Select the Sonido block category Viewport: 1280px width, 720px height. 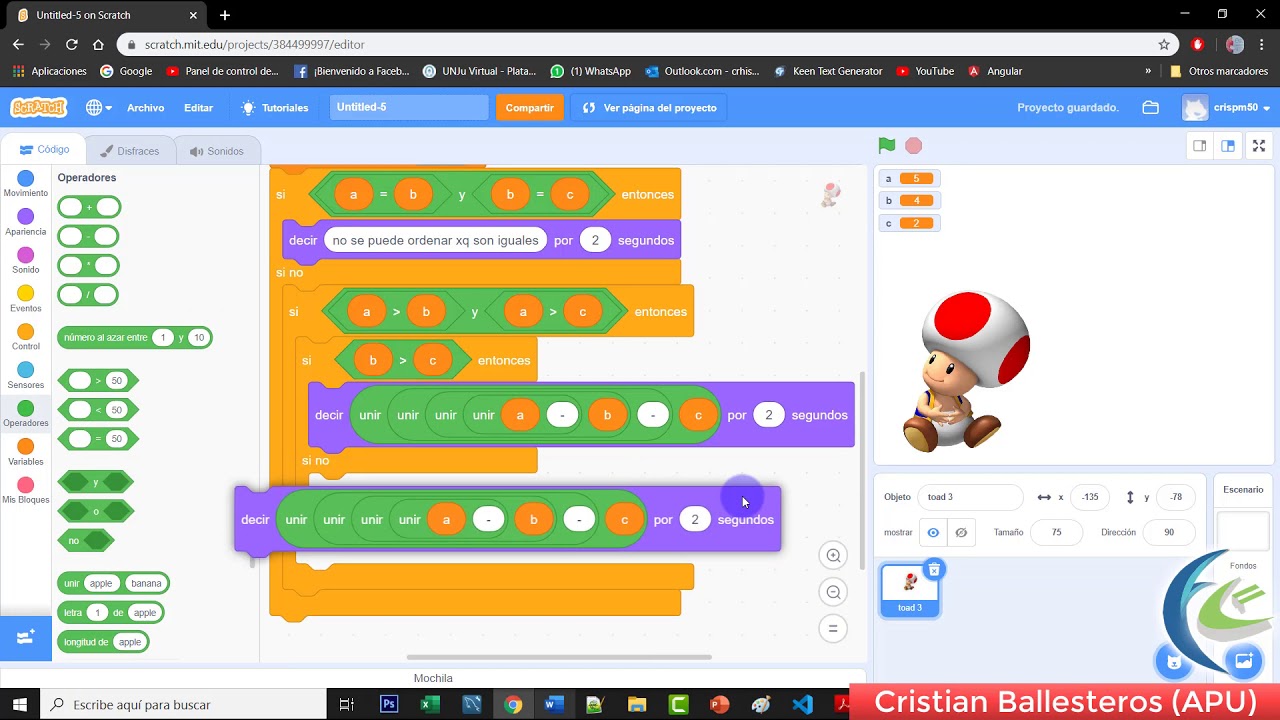click(x=26, y=261)
